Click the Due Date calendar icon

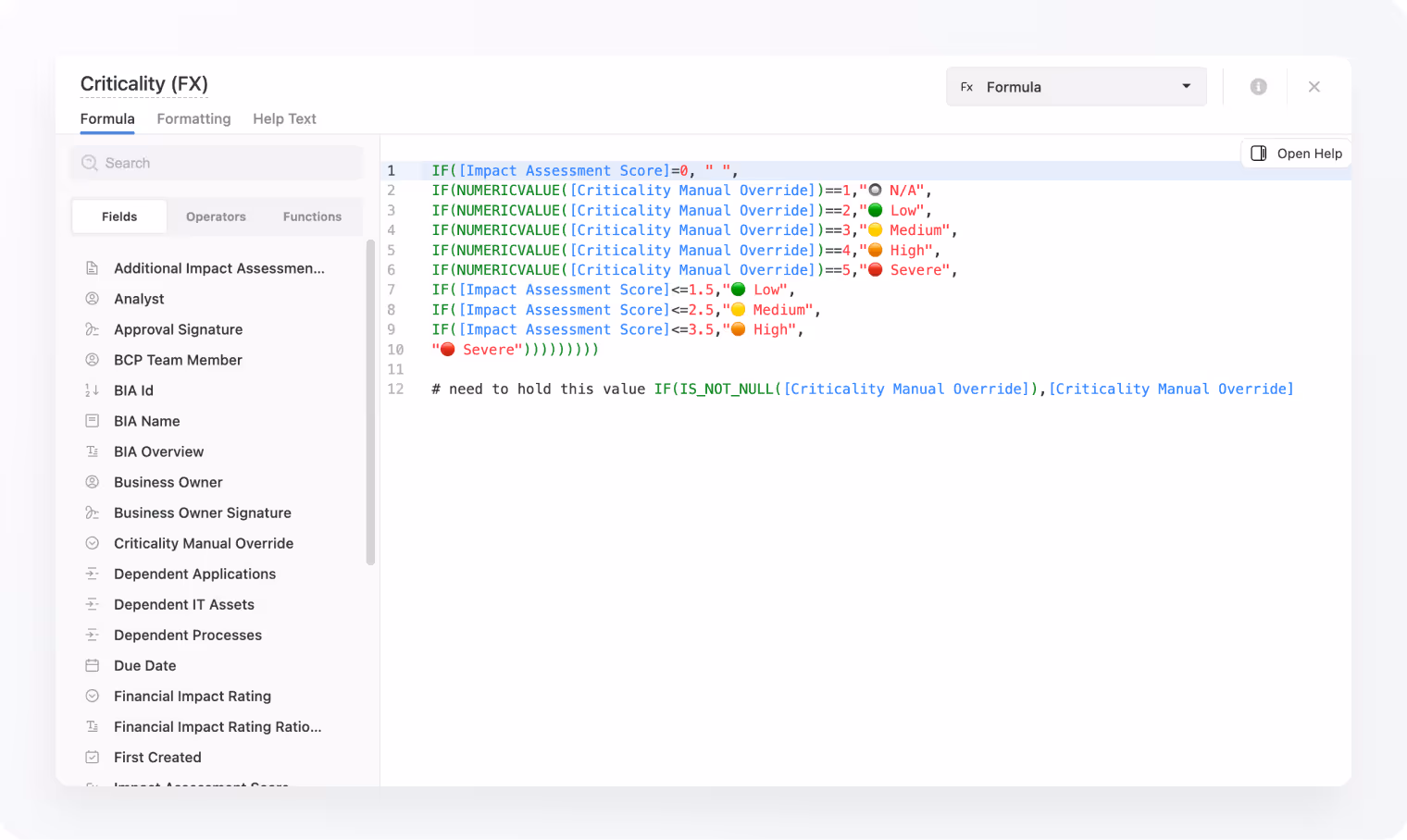pyautogui.click(x=92, y=665)
